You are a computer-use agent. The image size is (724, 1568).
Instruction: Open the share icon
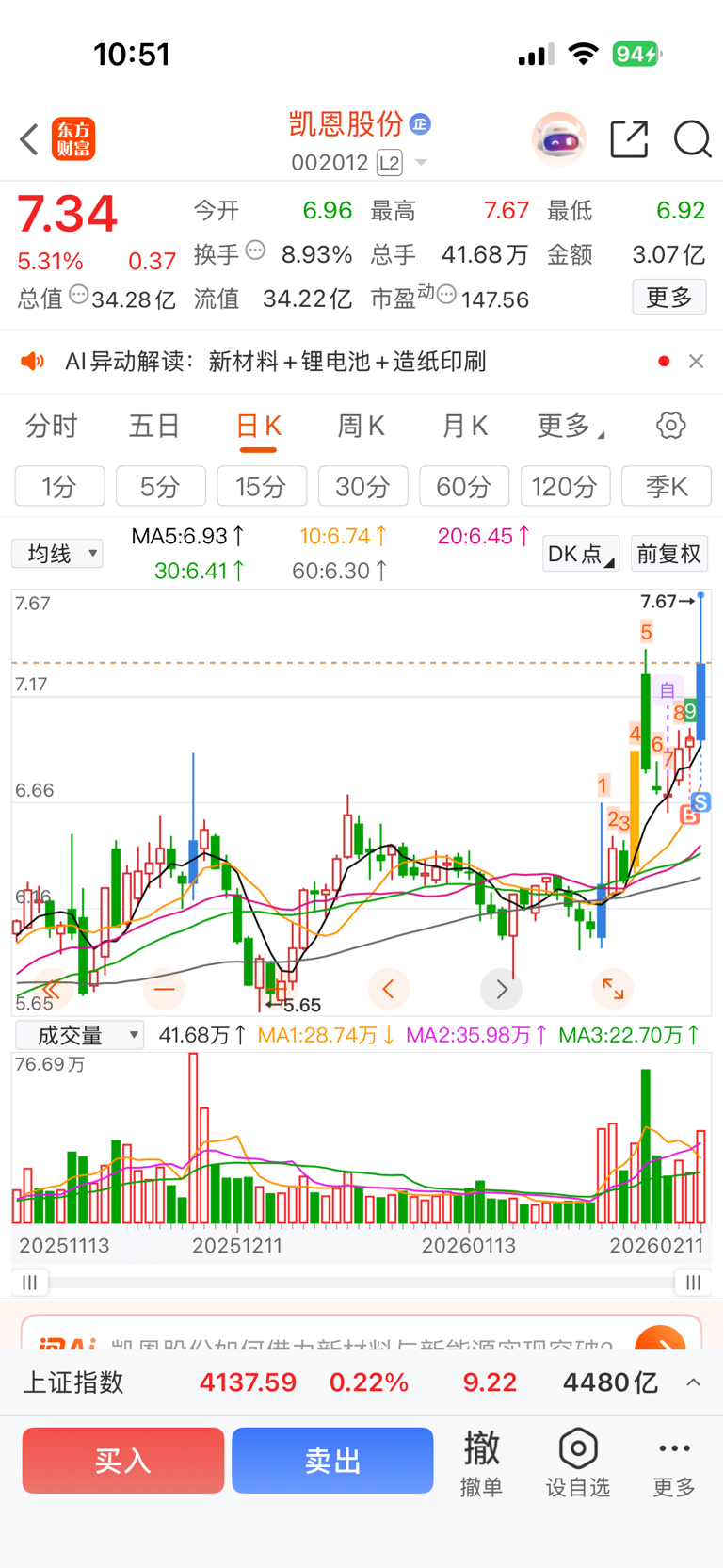pos(629,139)
